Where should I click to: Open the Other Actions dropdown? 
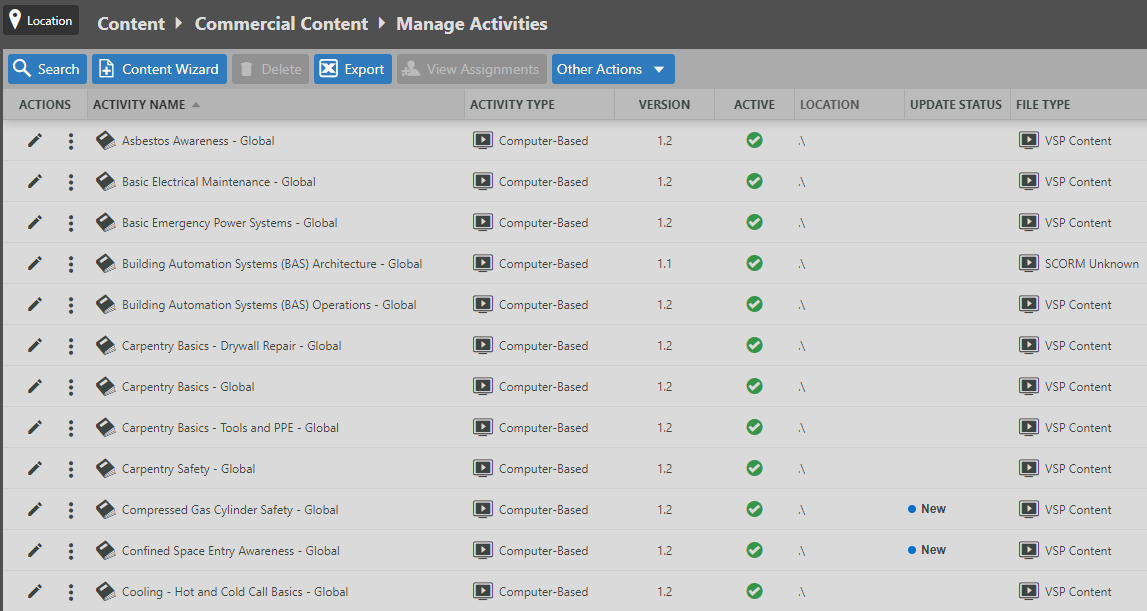pyautogui.click(x=613, y=69)
